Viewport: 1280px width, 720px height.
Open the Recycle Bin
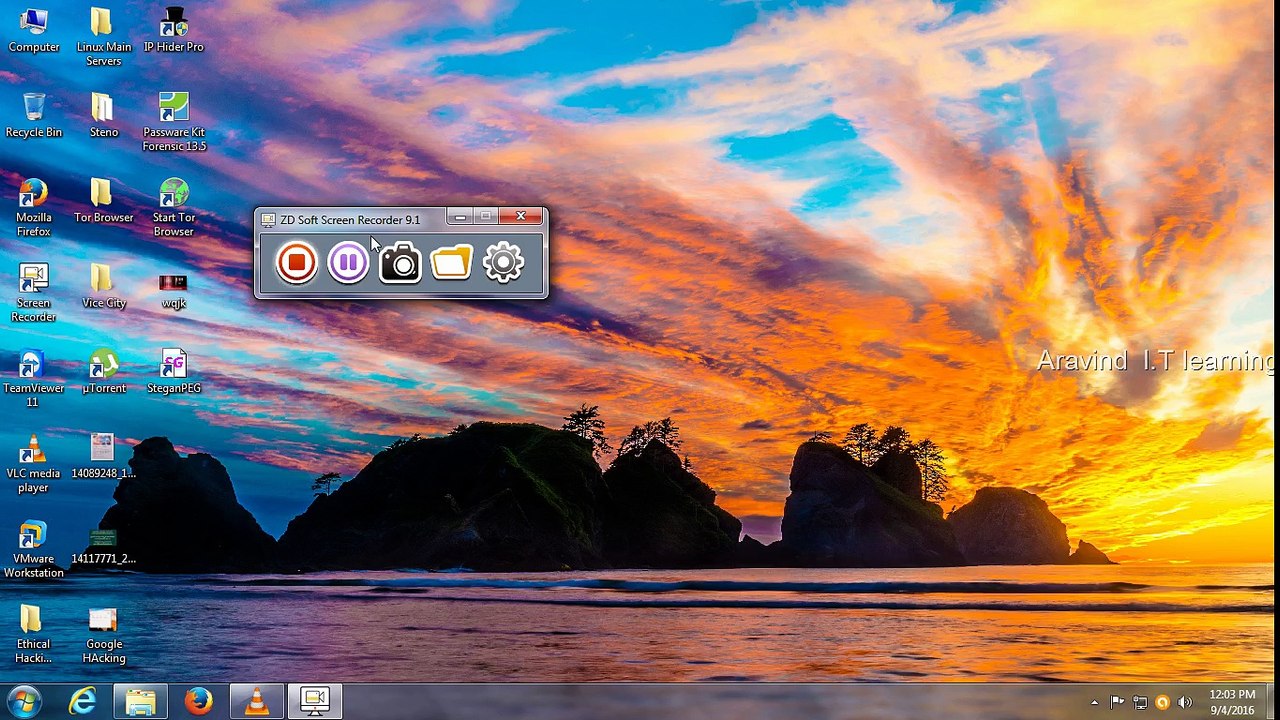[34, 115]
